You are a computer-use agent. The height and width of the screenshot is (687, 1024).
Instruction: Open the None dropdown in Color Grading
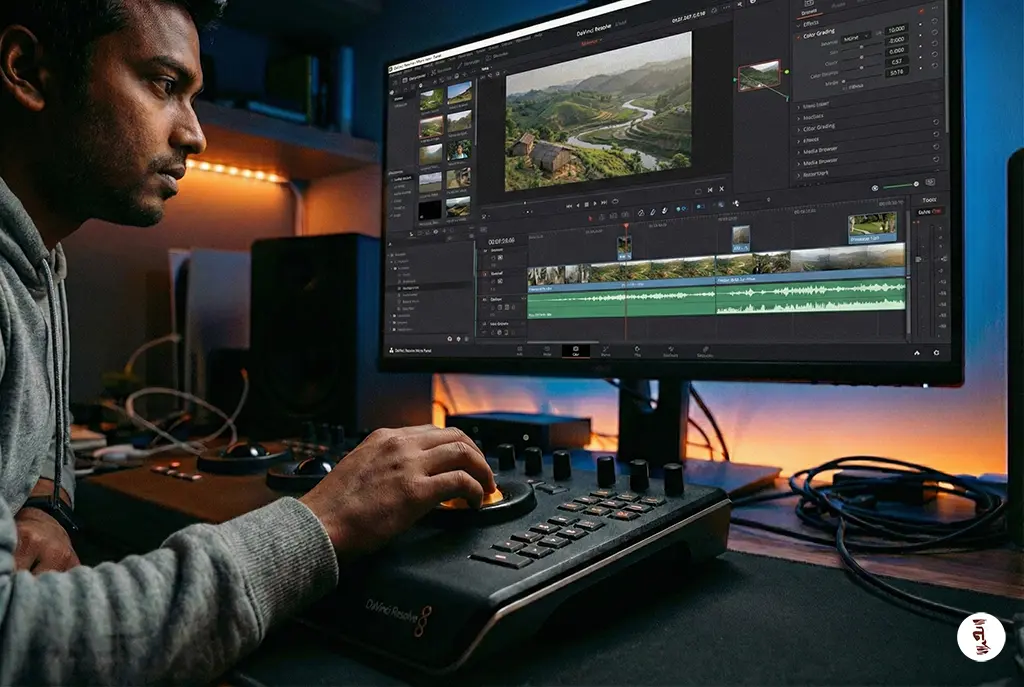[856, 38]
